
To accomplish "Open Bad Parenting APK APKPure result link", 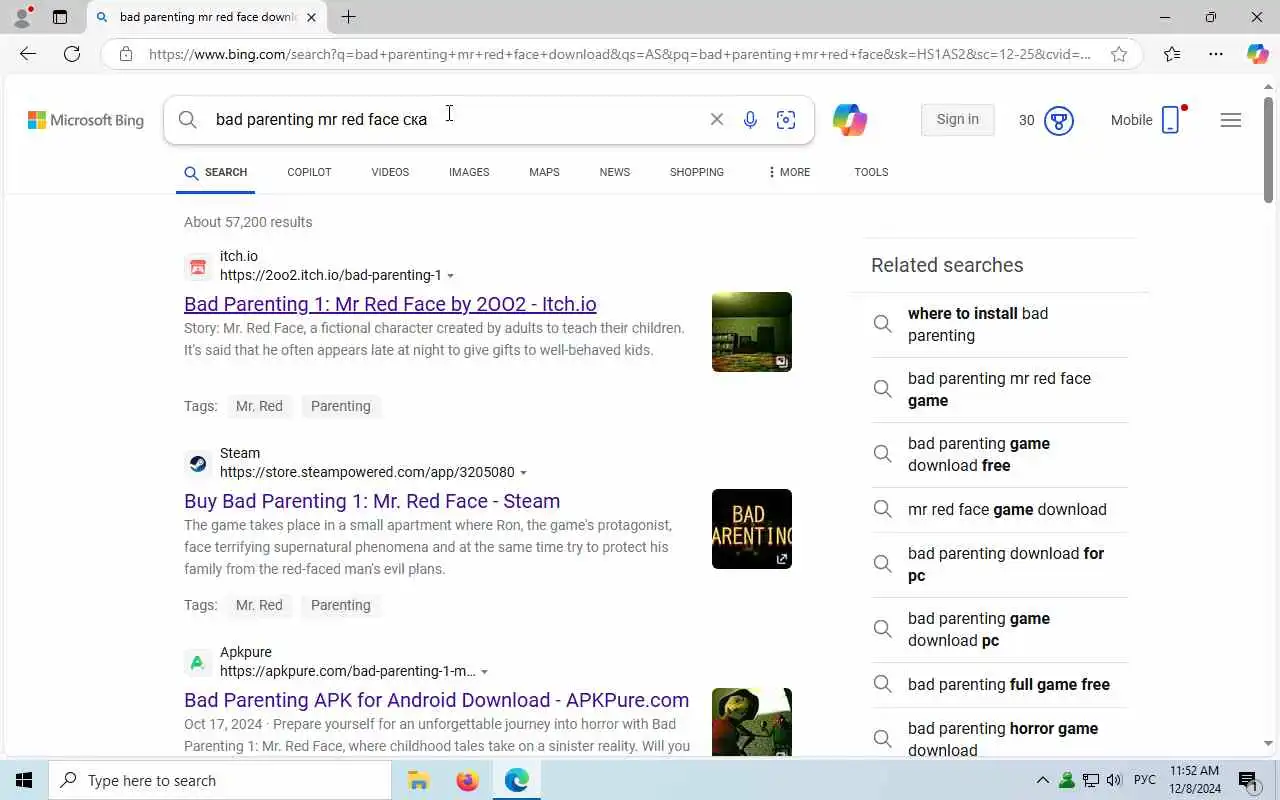I will pyautogui.click(x=436, y=700).
